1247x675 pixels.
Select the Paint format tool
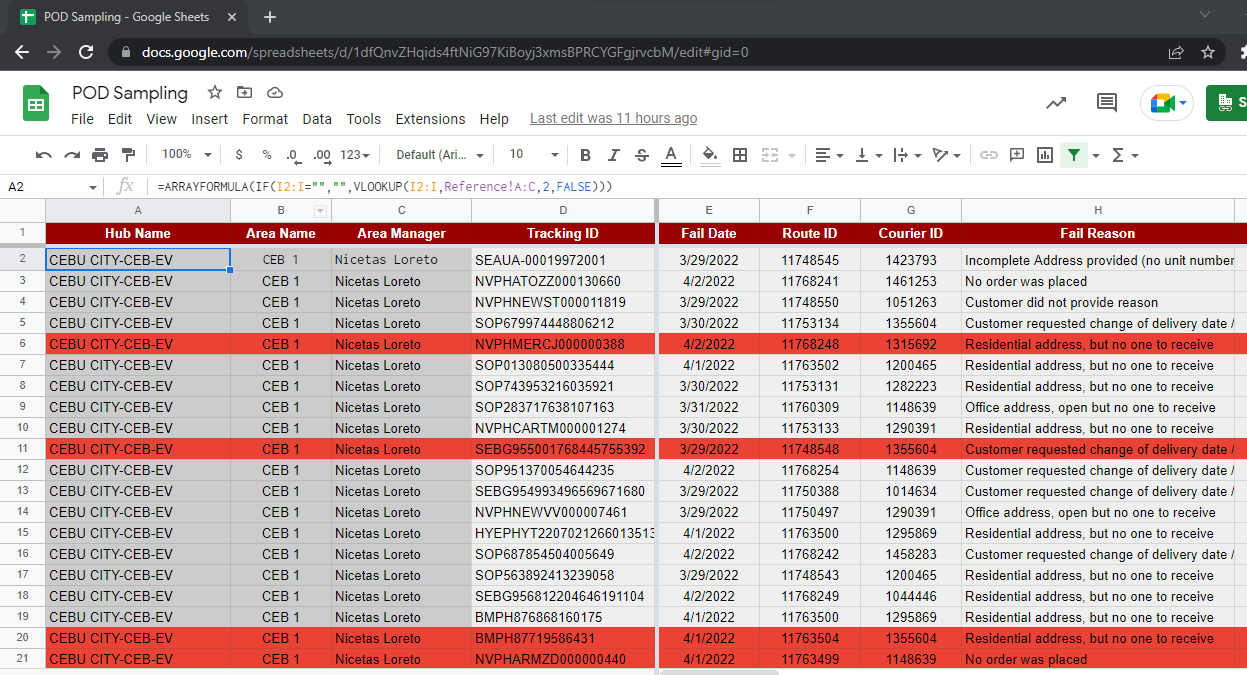coord(128,155)
